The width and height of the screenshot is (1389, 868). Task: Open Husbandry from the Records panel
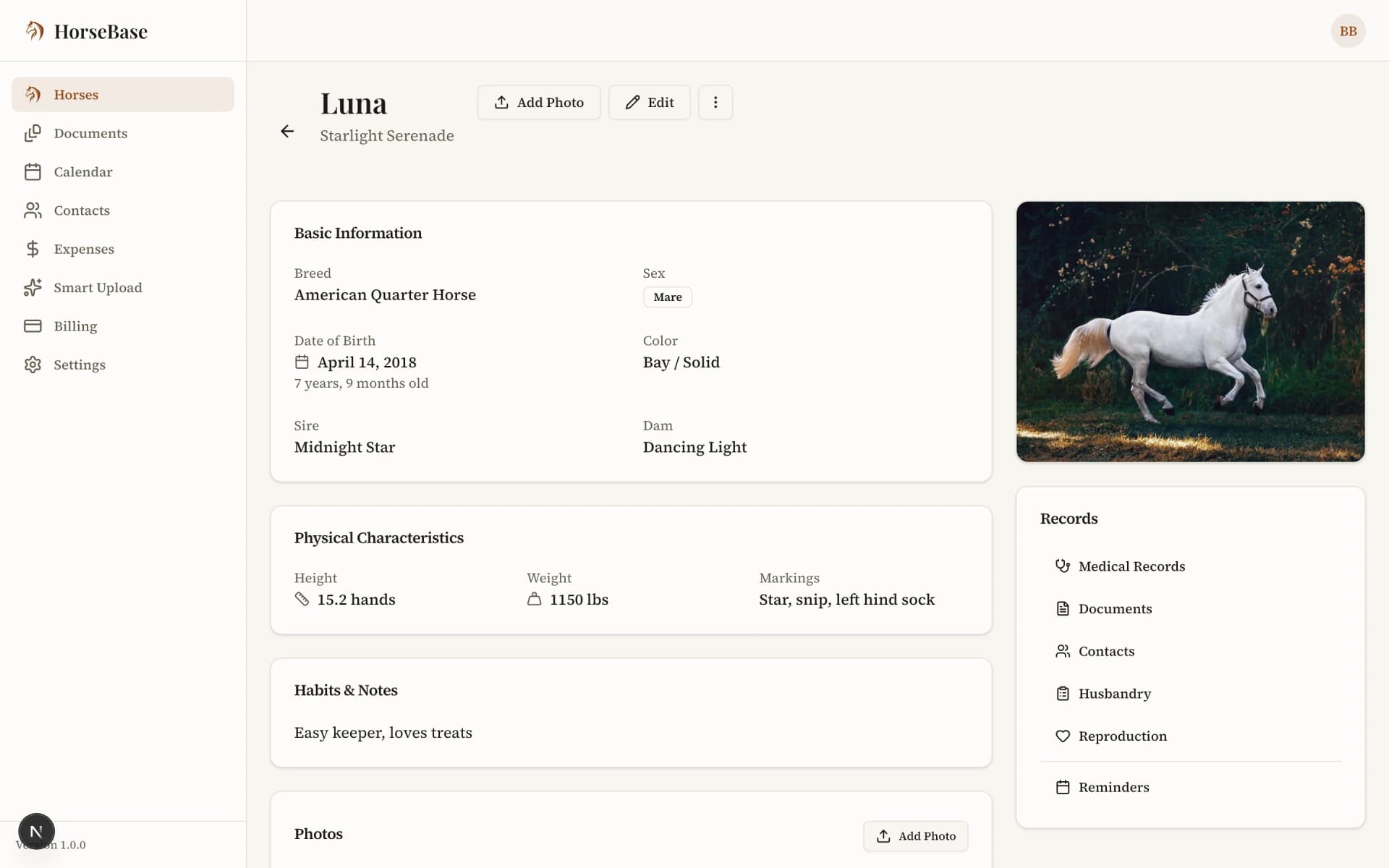1114,693
